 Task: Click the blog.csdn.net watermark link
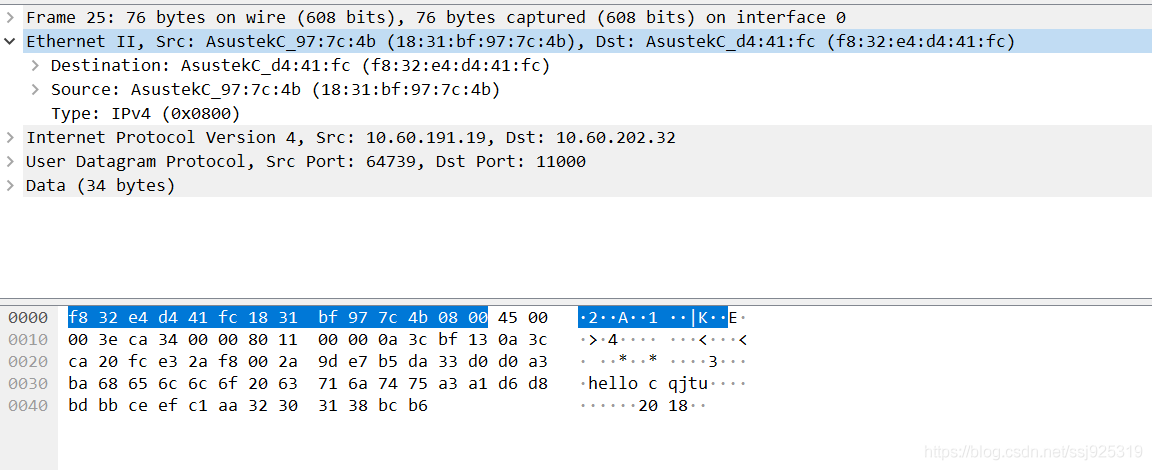pos(1034,450)
